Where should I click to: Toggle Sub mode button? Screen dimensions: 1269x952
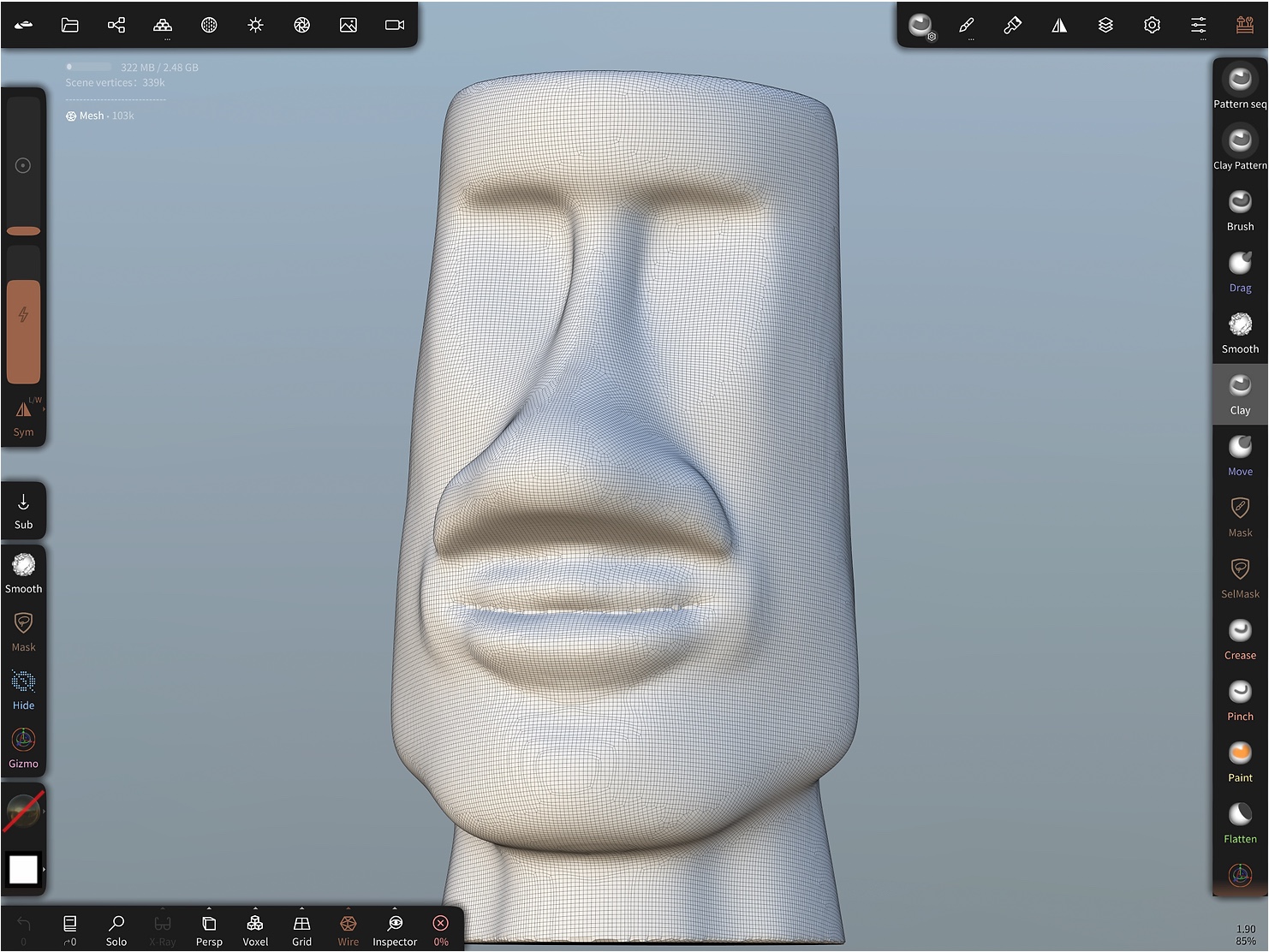24,511
